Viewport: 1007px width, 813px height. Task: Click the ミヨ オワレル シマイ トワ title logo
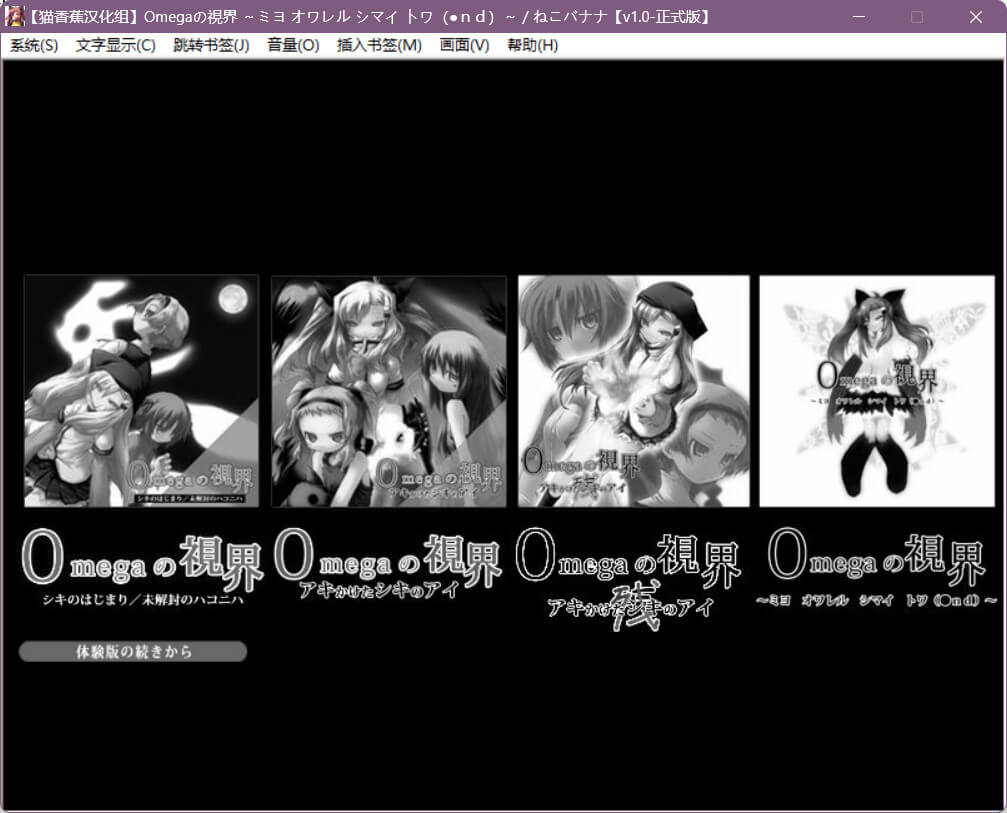(x=876, y=570)
